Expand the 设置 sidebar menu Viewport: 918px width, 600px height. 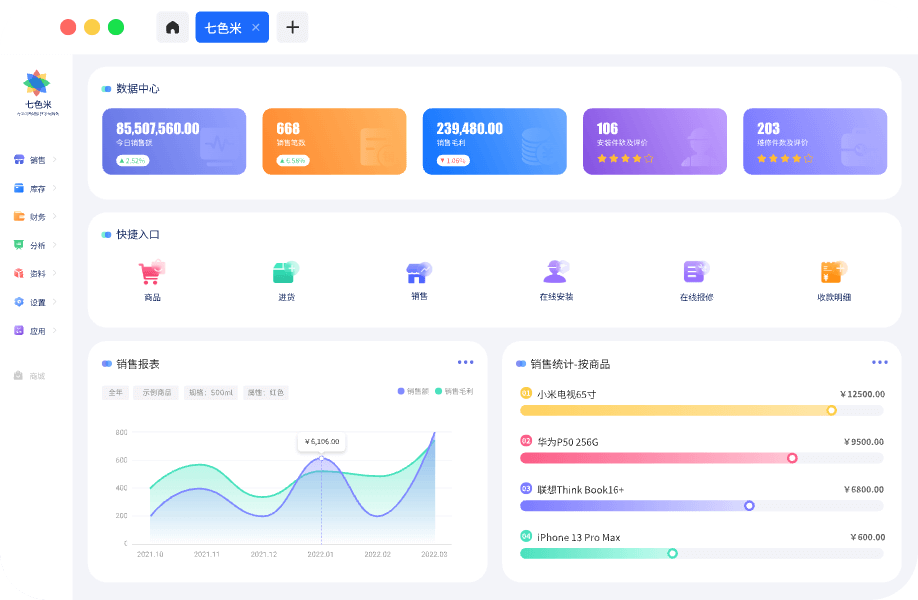pos(35,302)
